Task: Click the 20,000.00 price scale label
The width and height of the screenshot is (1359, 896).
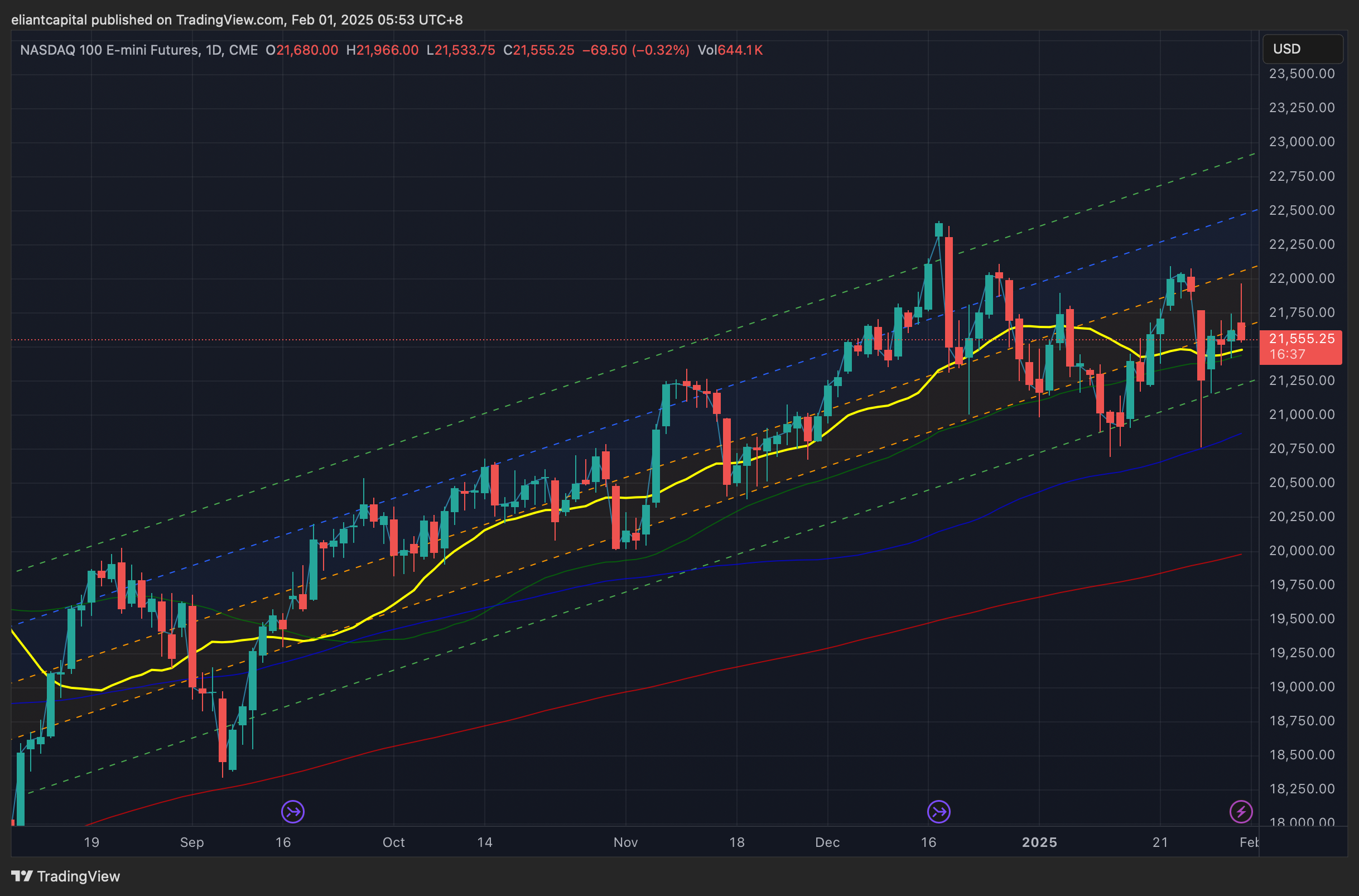Action: click(1302, 550)
